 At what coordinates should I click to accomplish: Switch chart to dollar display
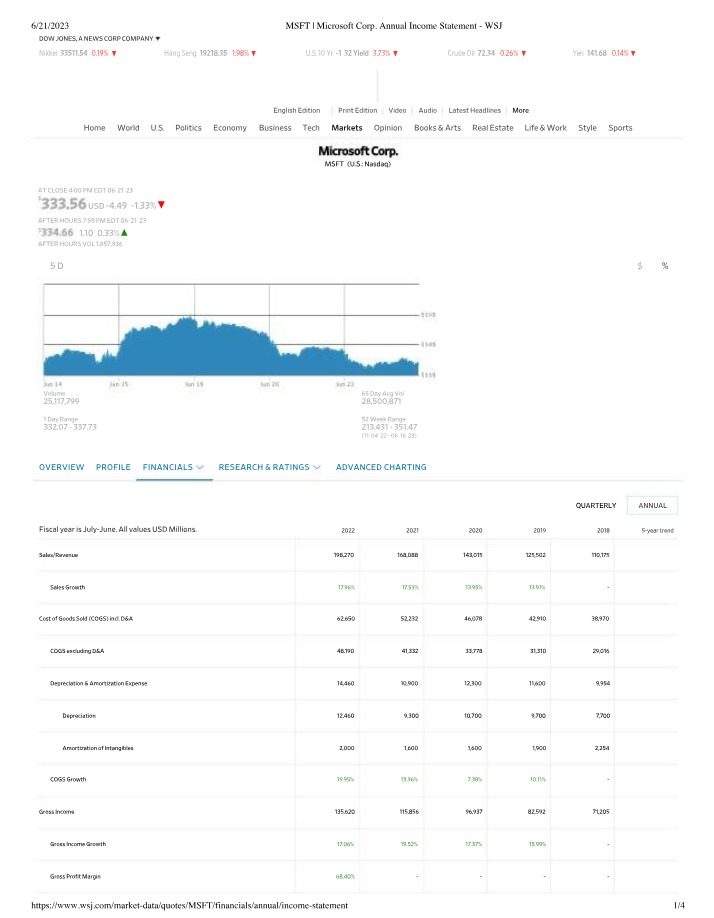pyautogui.click(x=640, y=266)
